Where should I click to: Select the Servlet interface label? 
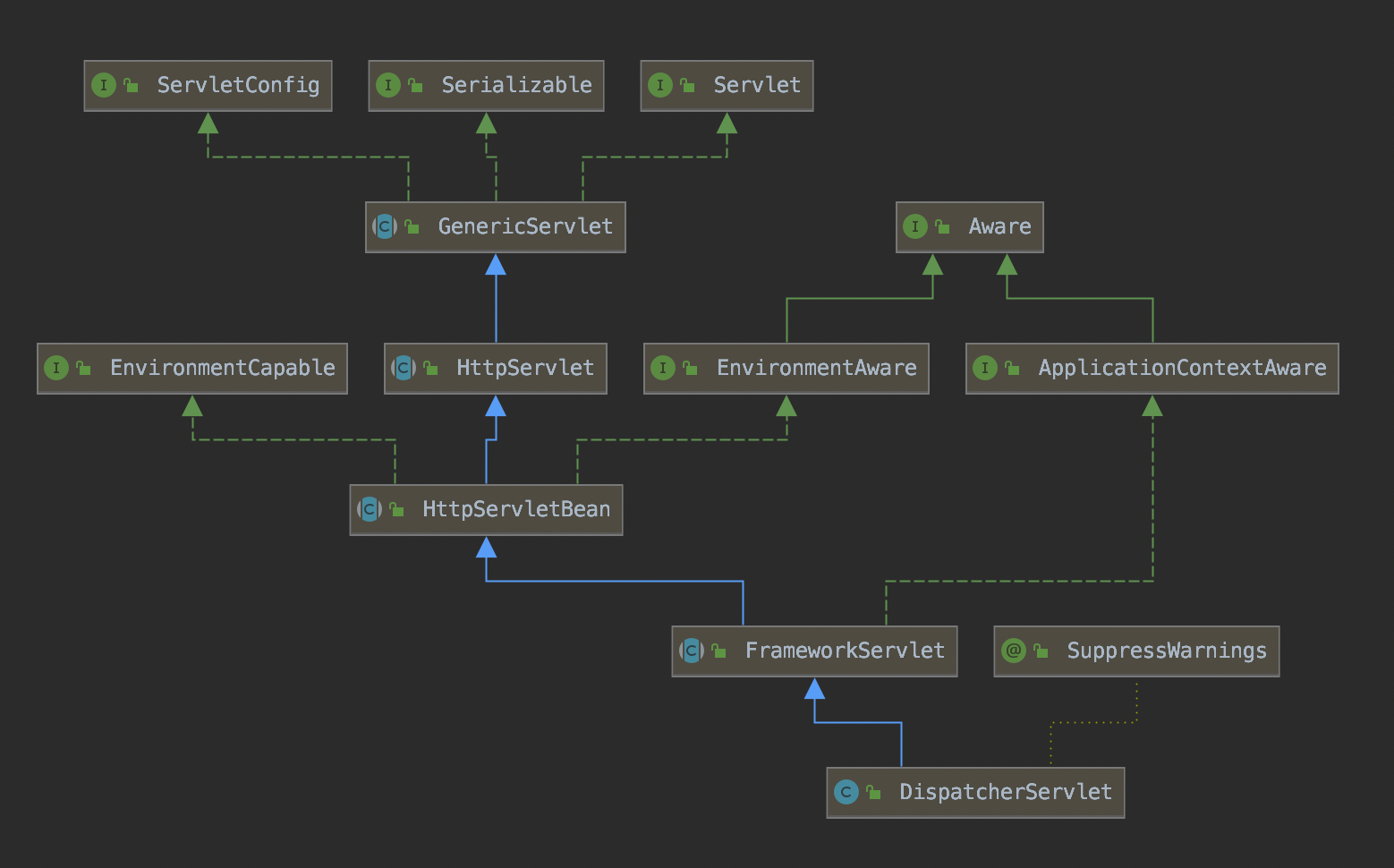click(x=756, y=86)
